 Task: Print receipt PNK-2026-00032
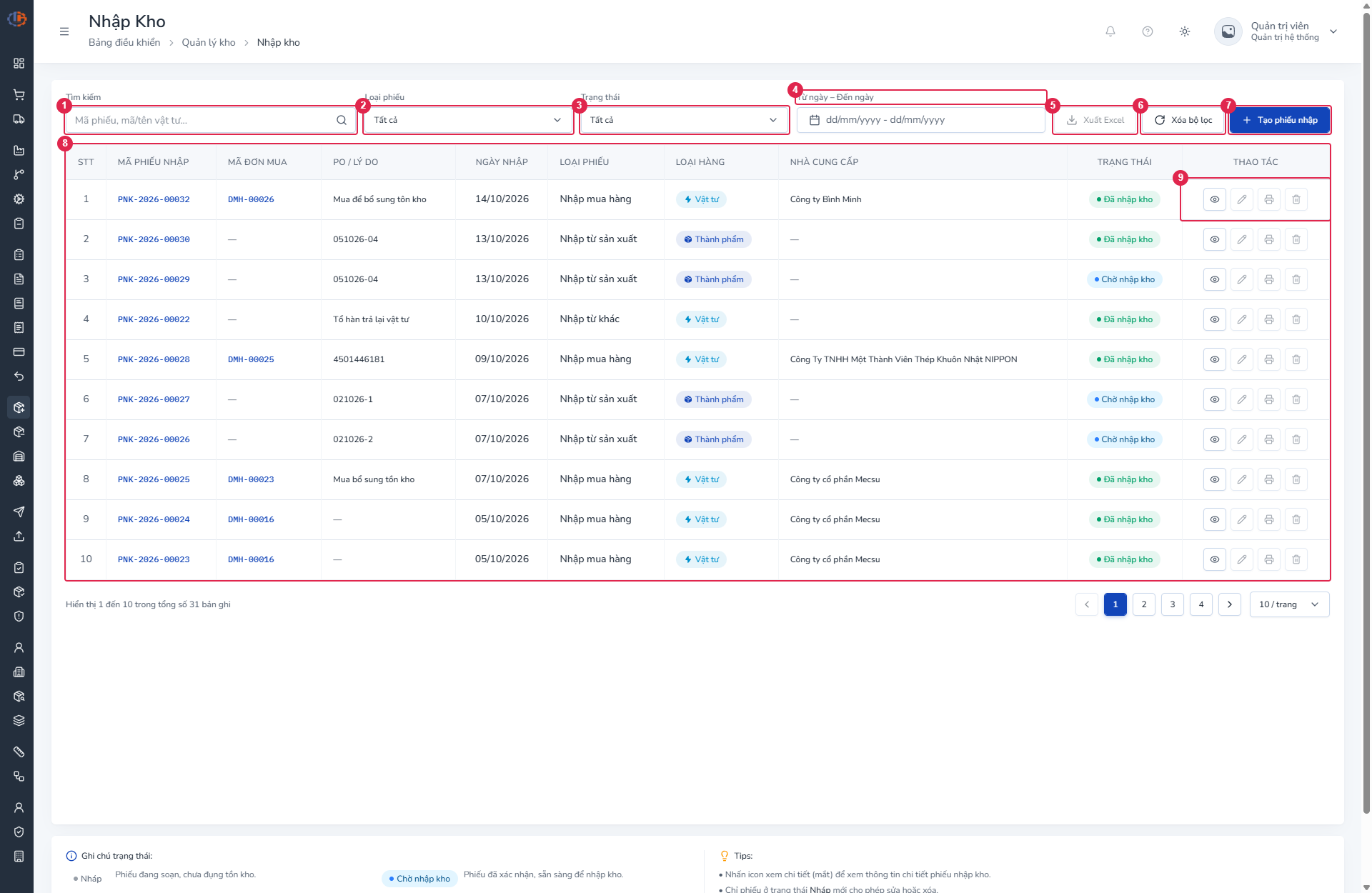1269,199
